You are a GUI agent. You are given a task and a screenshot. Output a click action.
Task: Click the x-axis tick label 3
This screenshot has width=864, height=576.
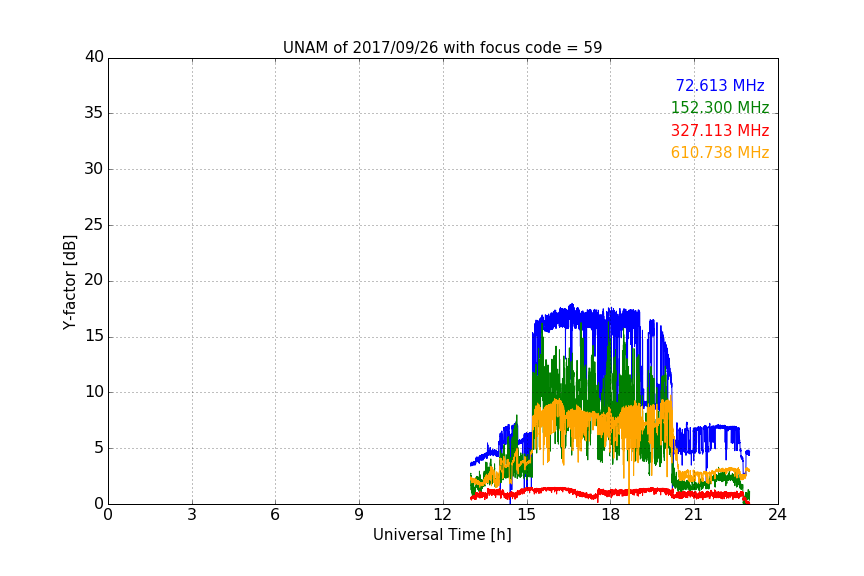[x=192, y=515]
